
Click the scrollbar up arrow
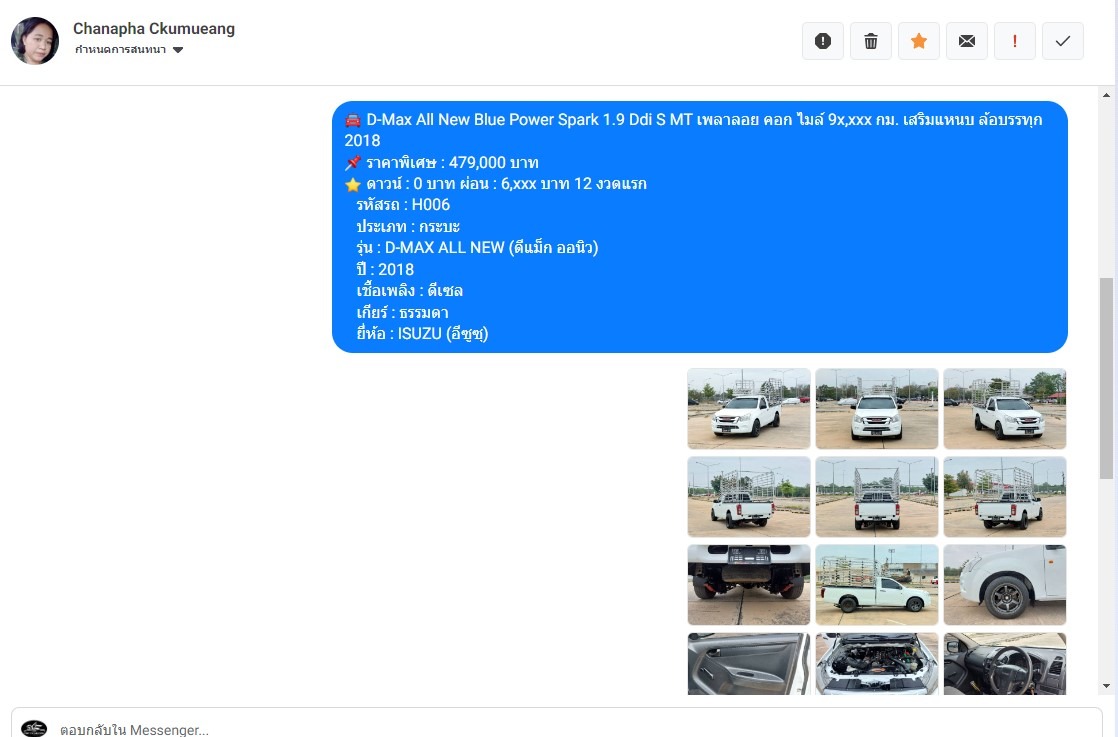click(x=1106, y=95)
